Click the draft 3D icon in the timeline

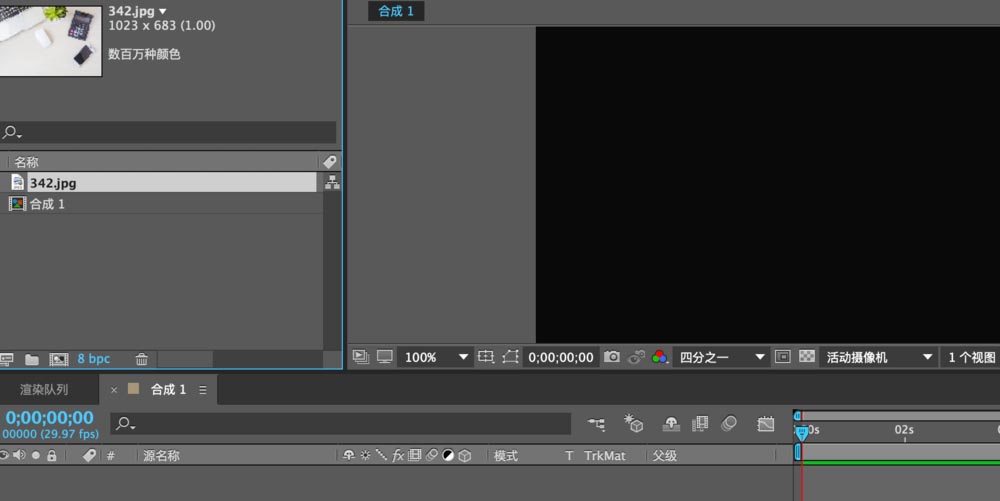tap(633, 424)
